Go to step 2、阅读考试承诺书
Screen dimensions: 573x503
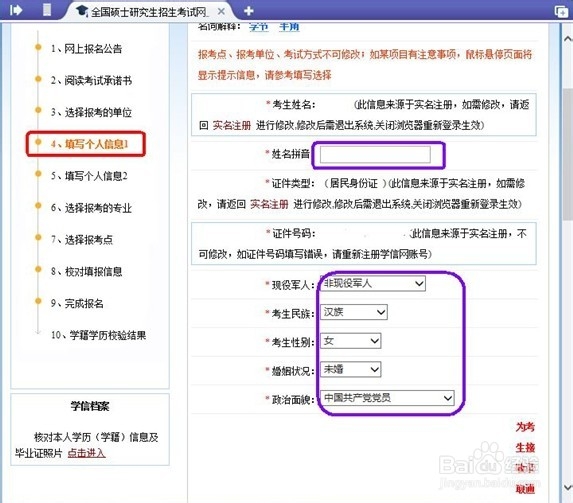tap(91, 80)
